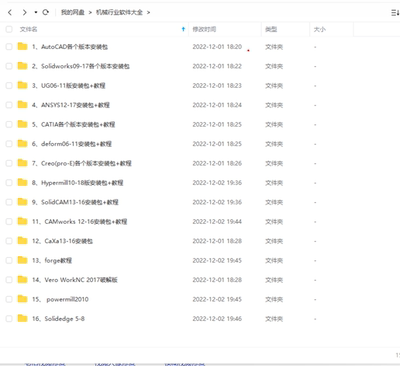Open the Solidedge 5-8 folder icon
This screenshot has height=366, width=400.
(x=22, y=318)
